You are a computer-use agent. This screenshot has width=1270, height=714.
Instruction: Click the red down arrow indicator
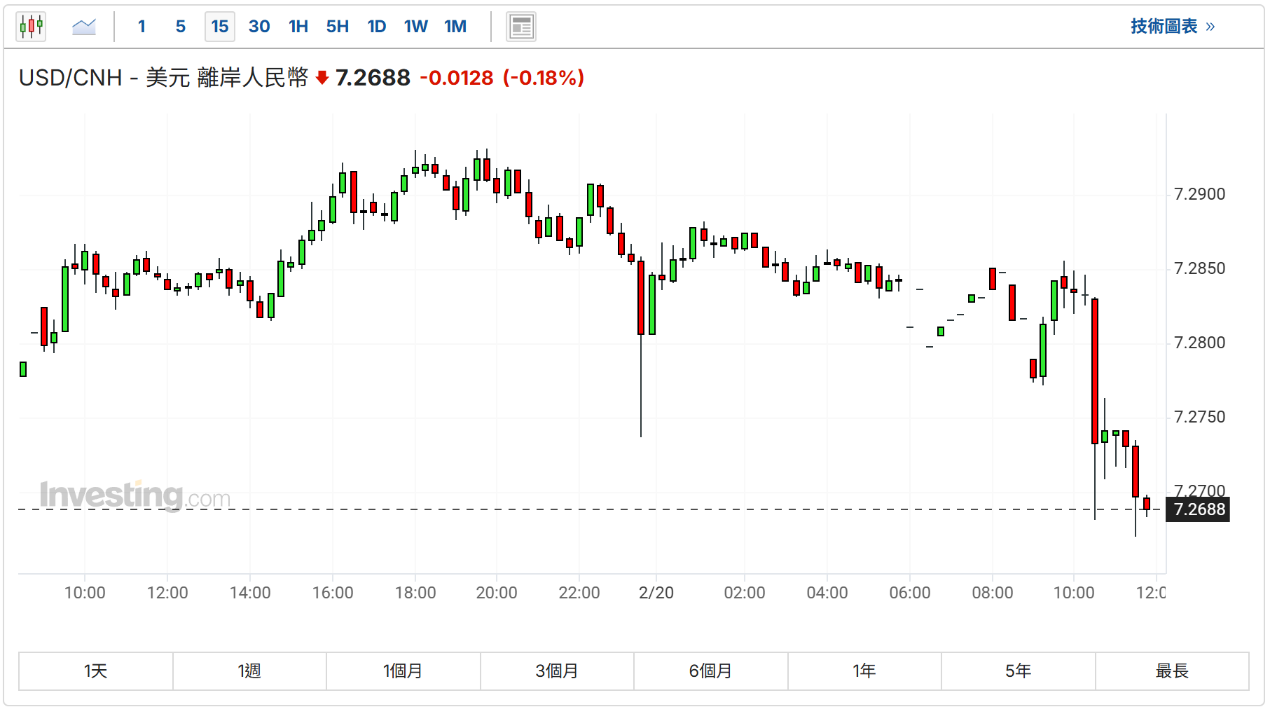(322, 78)
